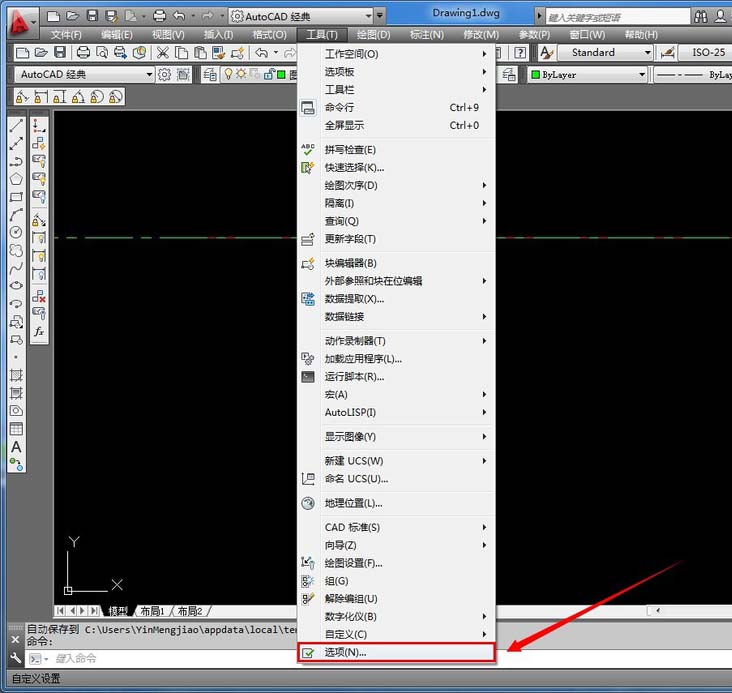Switch to the 模型 model tab
This screenshot has height=693, width=732.
click(118, 611)
